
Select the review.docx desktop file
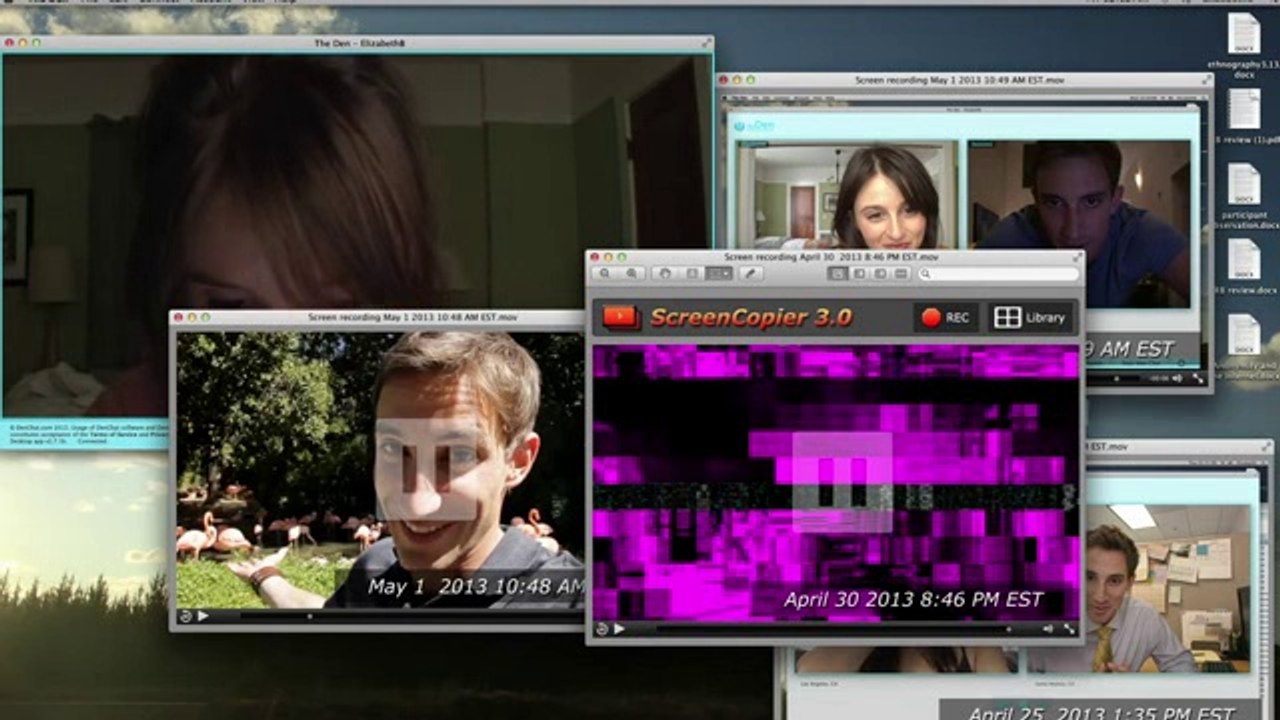1243,267
